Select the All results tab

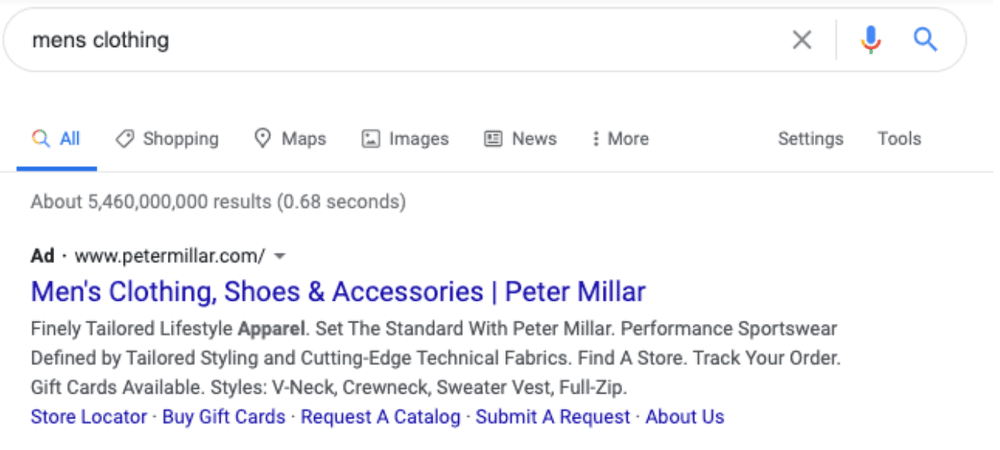click(x=56, y=138)
